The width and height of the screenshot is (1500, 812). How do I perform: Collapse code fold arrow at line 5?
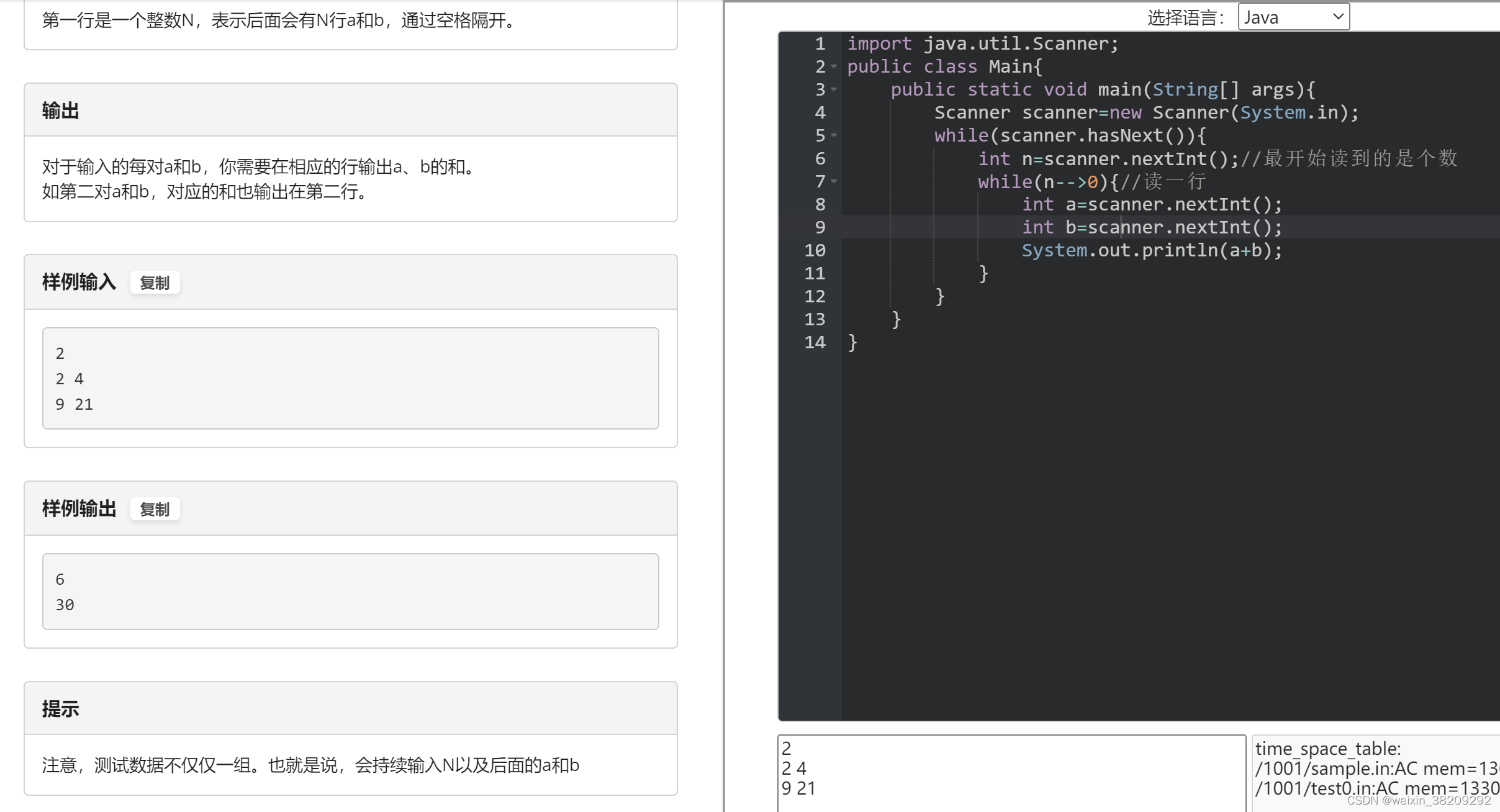[834, 135]
